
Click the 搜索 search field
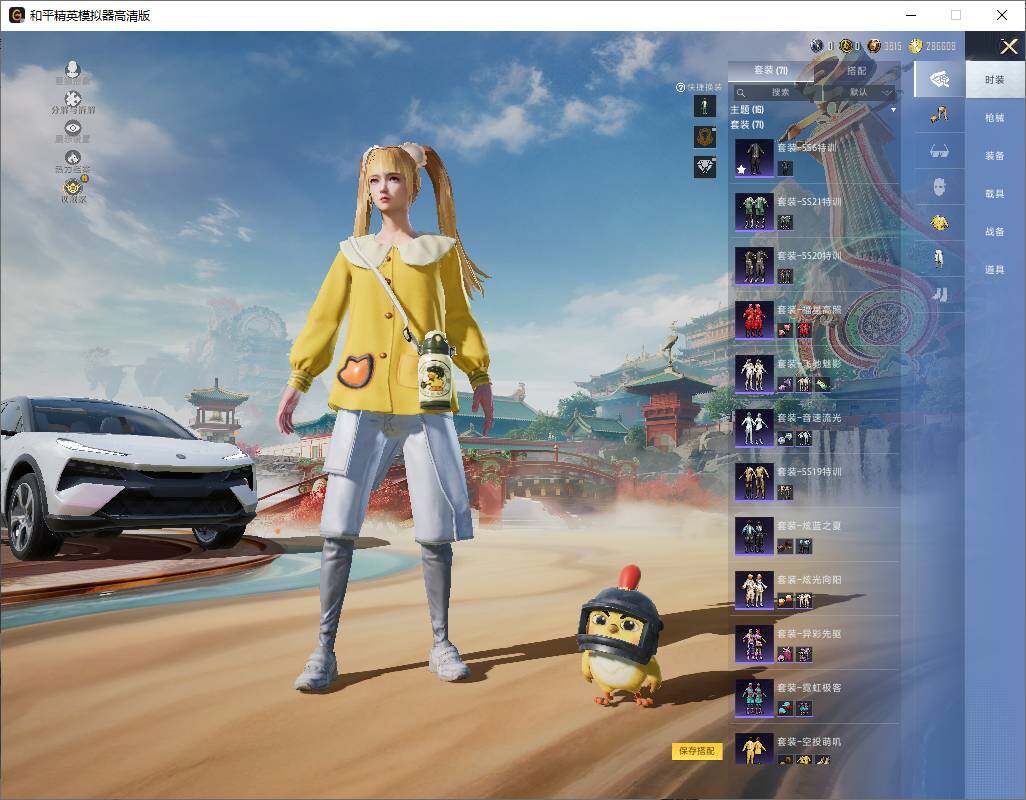point(780,92)
